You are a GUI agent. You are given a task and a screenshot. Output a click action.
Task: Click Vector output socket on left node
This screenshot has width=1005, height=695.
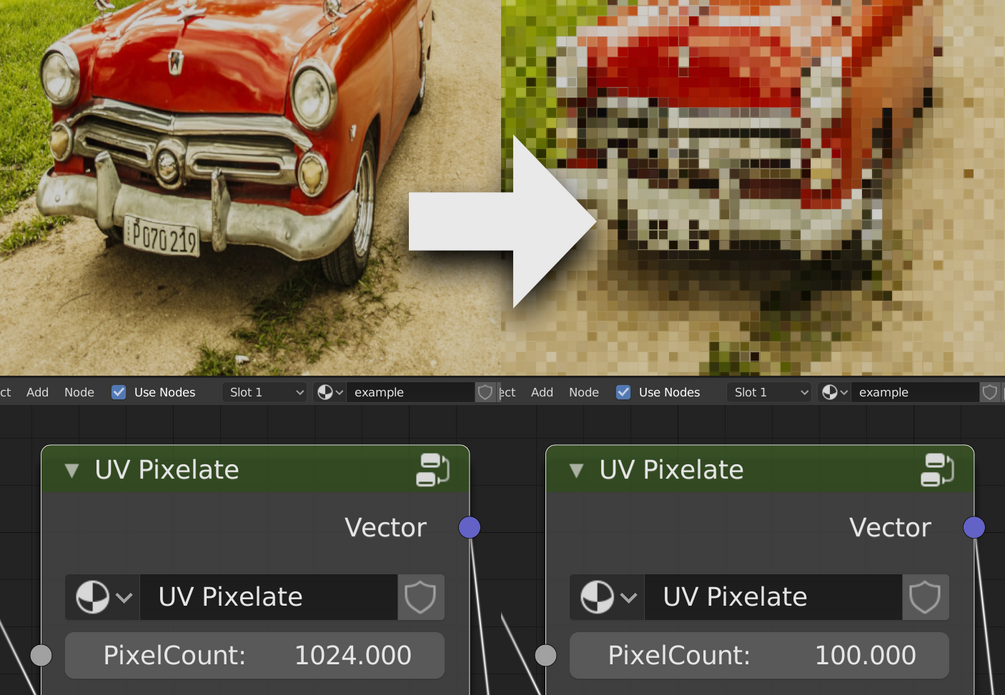(x=469, y=528)
